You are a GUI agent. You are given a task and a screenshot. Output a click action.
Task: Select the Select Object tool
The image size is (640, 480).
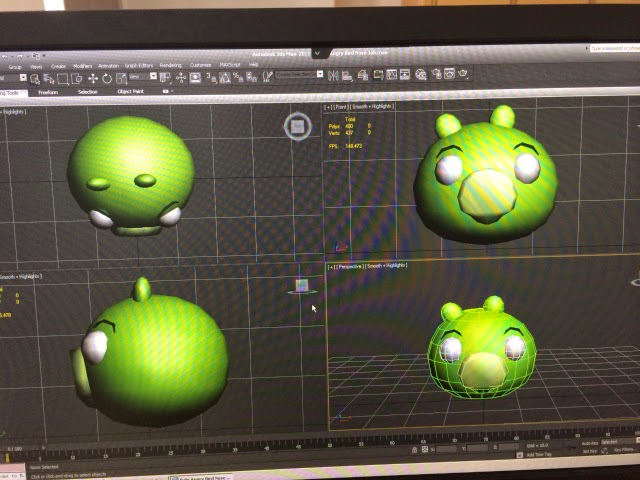point(35,79)
